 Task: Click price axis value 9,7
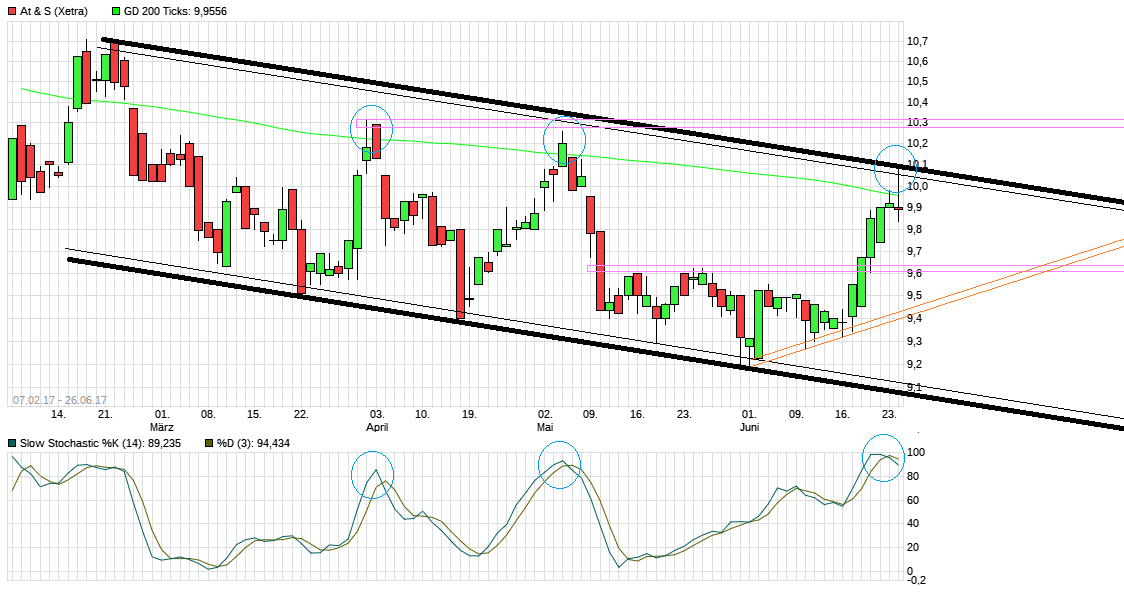pyautogui.click(x=915, y=252)
